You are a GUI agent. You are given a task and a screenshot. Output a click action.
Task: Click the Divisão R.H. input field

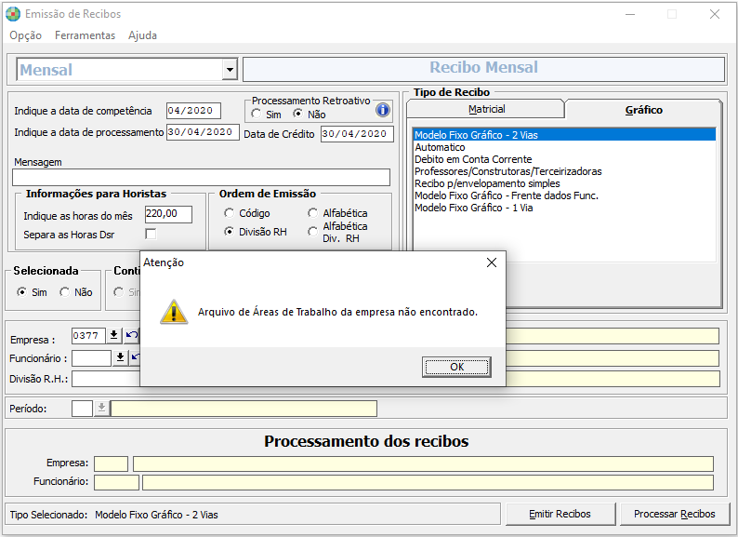point(106,379)
